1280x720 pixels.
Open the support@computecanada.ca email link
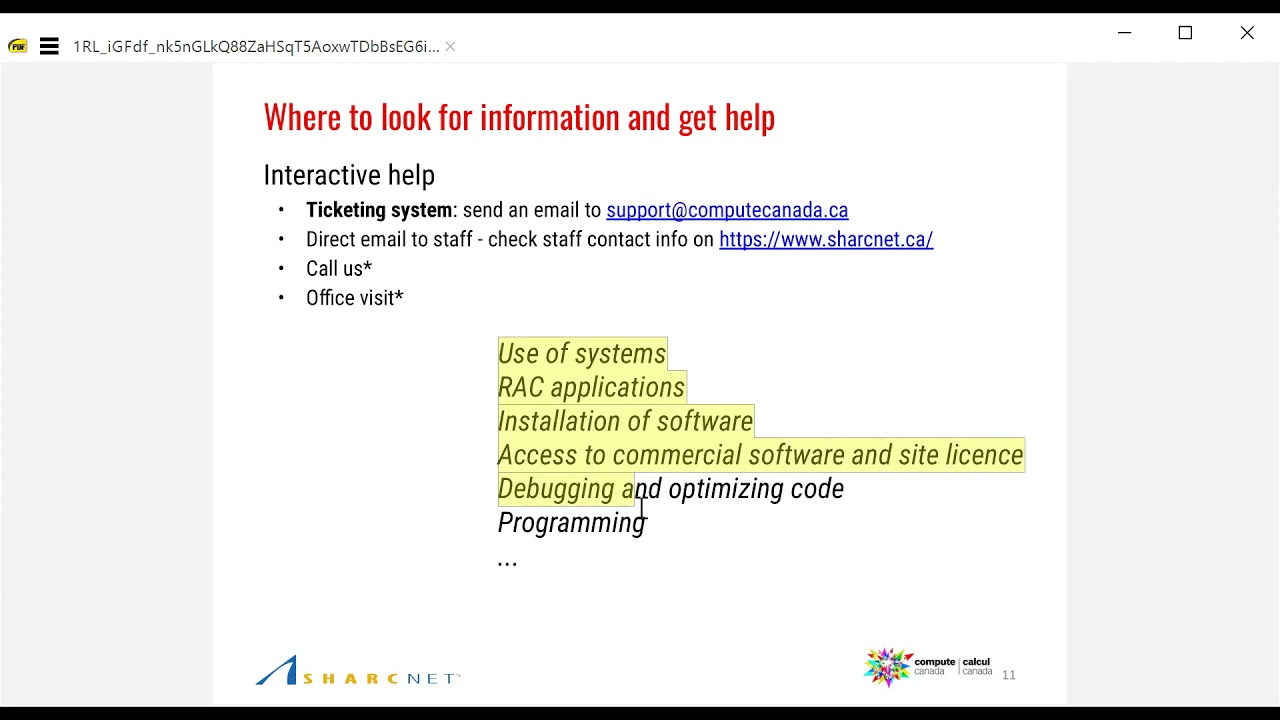click(x=726, y=210)
